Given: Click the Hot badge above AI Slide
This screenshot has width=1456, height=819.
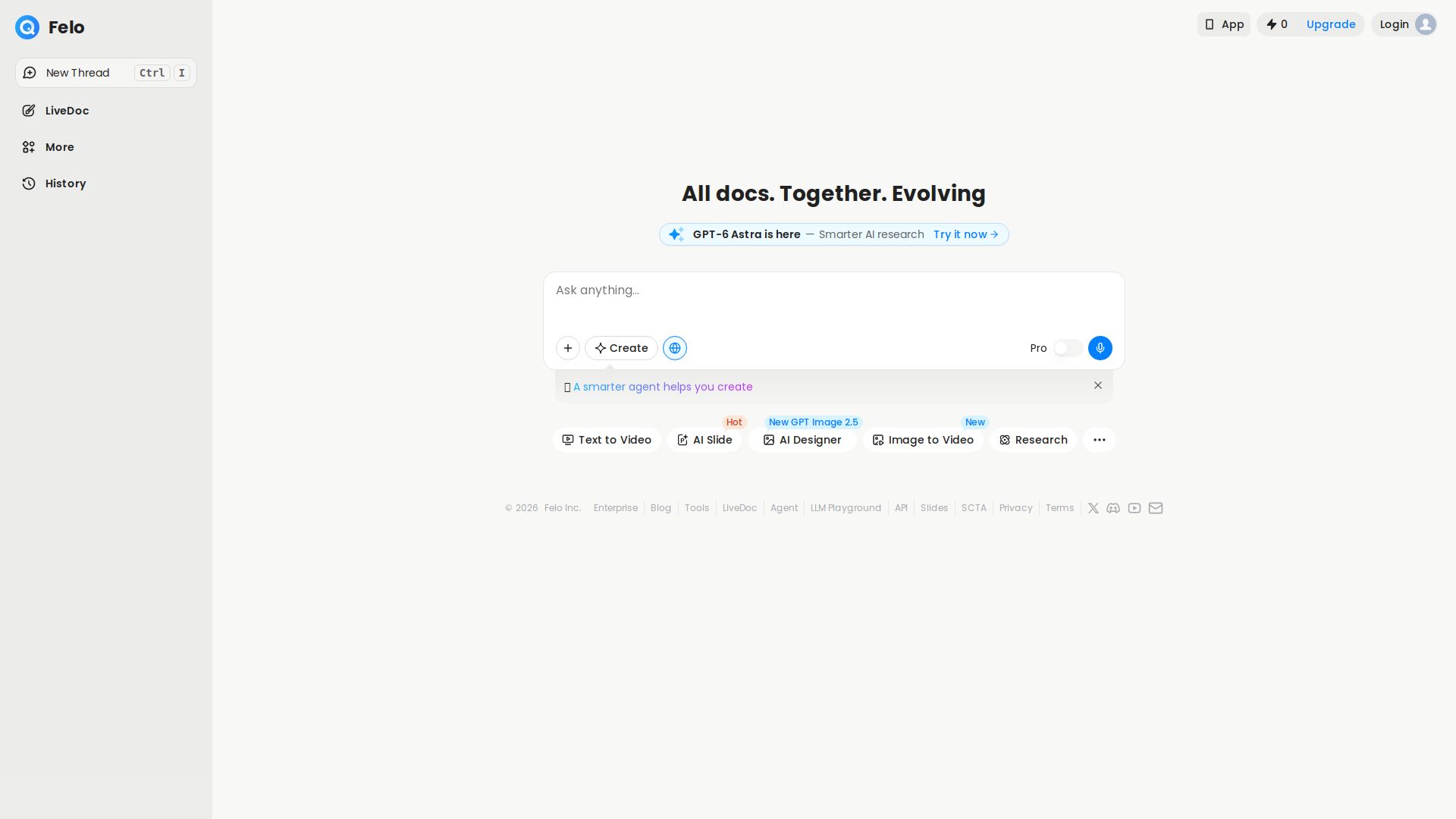Looking at the screenshot, I should (734, 422).
